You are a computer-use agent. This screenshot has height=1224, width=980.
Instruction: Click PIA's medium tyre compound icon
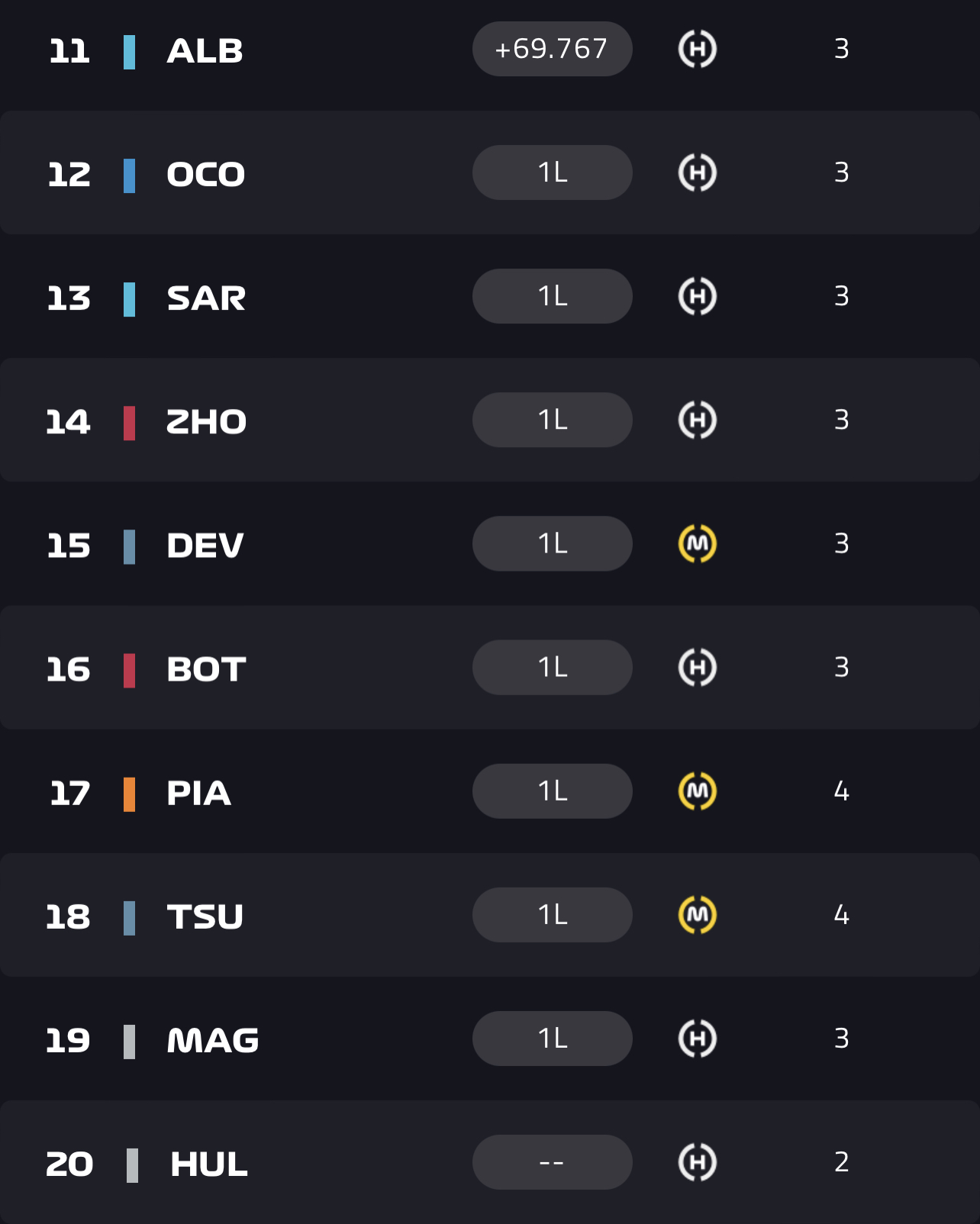click(697, 791)
